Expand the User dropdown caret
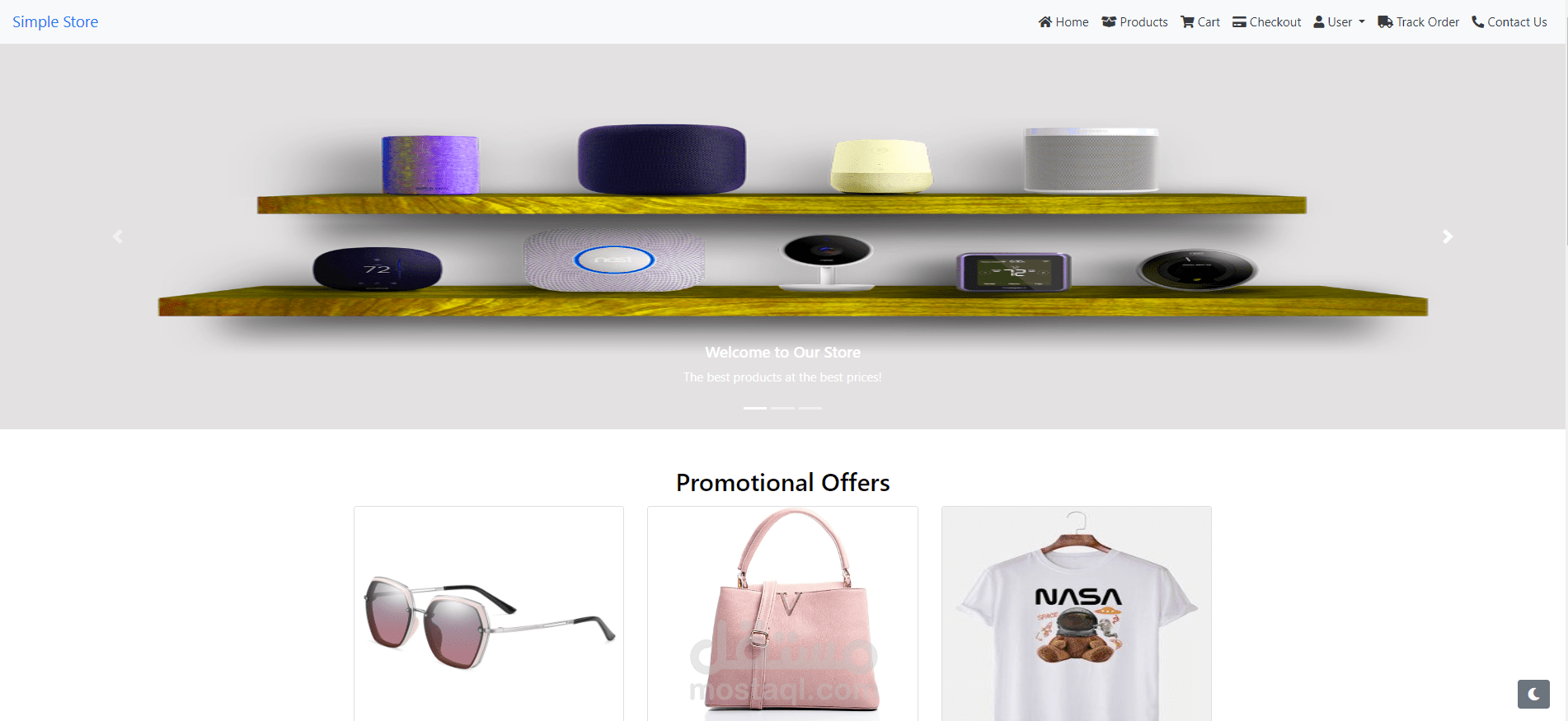 pos(1362,22)
